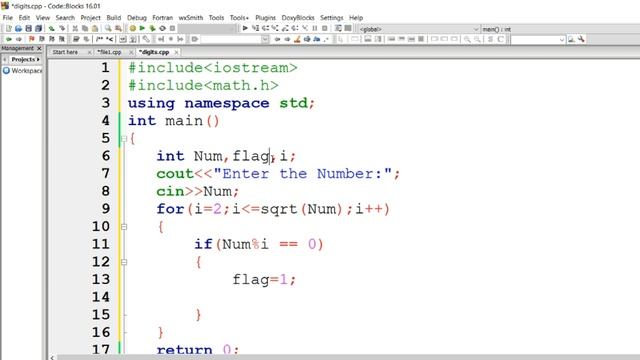The image size is (640, 360).
Task: Open the Edit menu
Action: point(24,18)
